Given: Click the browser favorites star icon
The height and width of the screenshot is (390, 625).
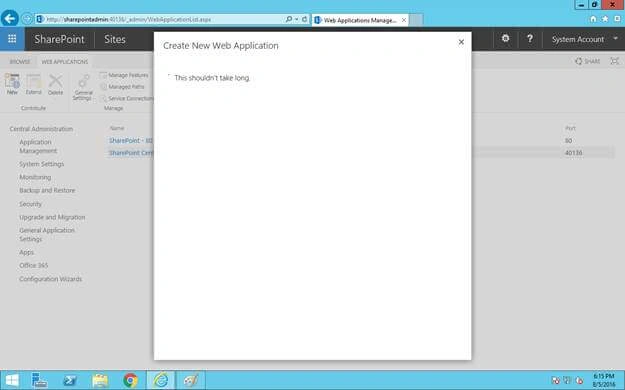Looking at the screenshot, I should pos(605,19).
